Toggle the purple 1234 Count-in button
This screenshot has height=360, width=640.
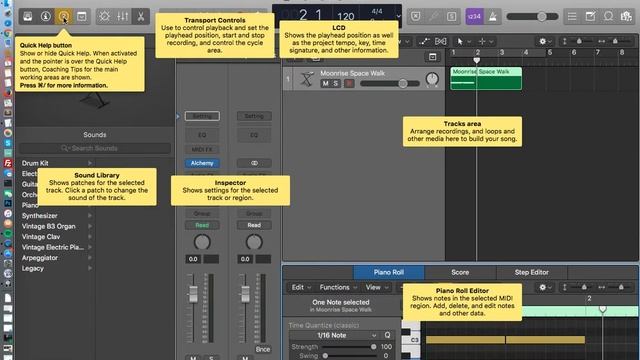475,16
